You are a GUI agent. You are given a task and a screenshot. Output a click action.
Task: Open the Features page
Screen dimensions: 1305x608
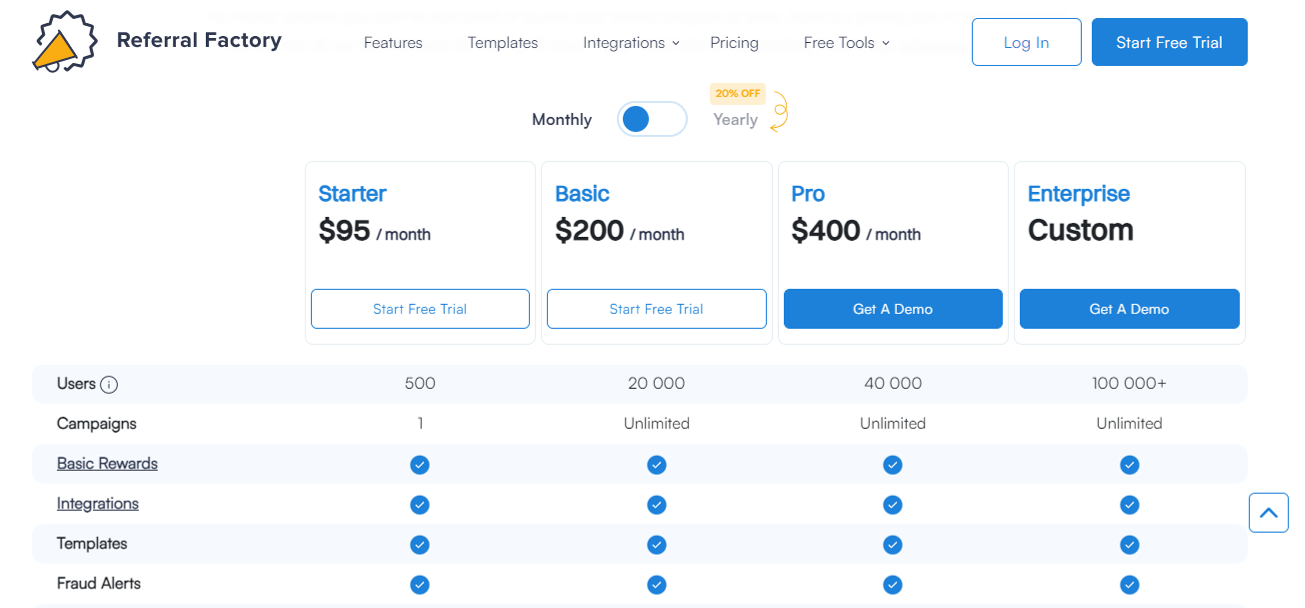(392, 42)
